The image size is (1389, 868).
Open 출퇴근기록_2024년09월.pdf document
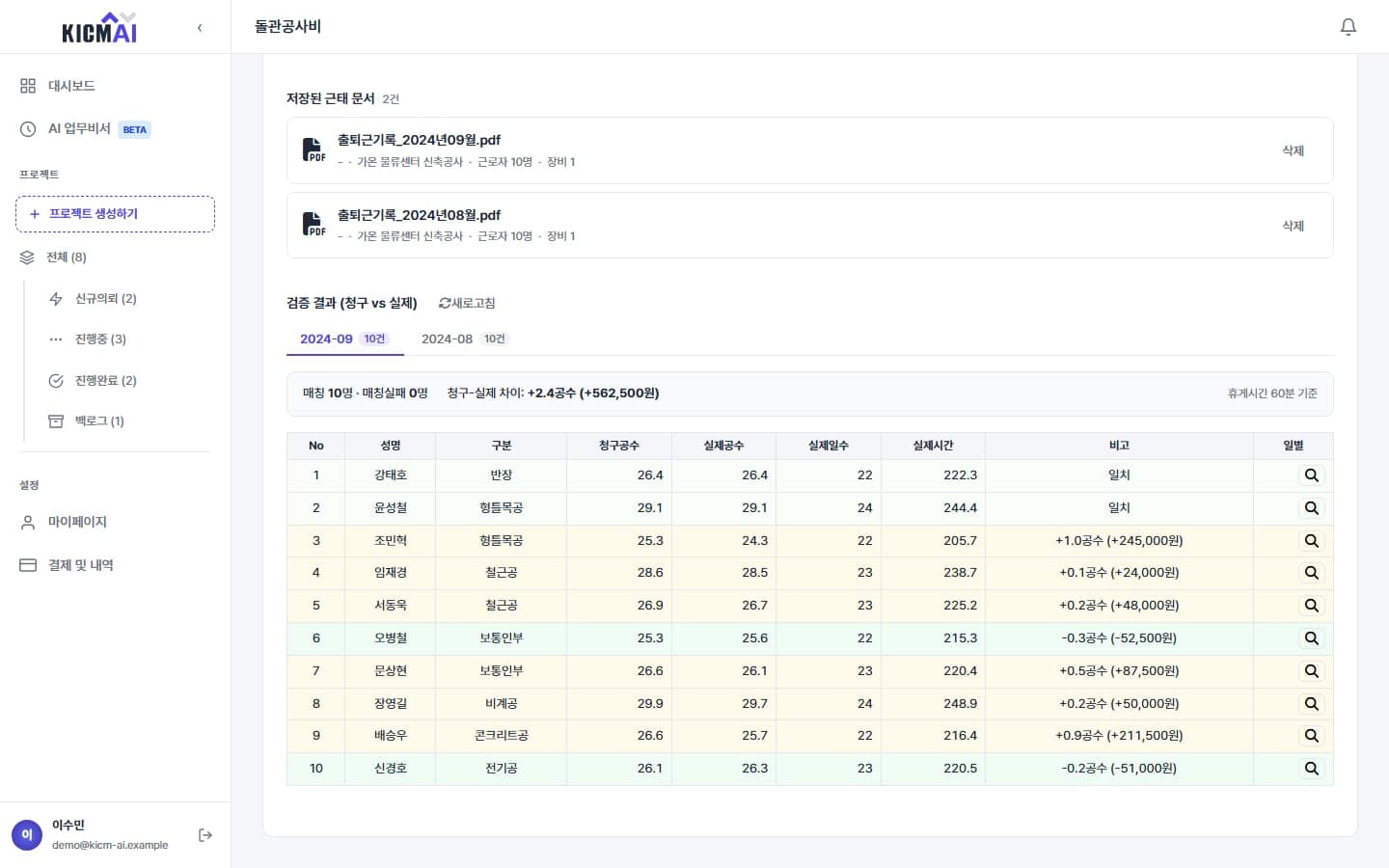click(x=419, y=140)
